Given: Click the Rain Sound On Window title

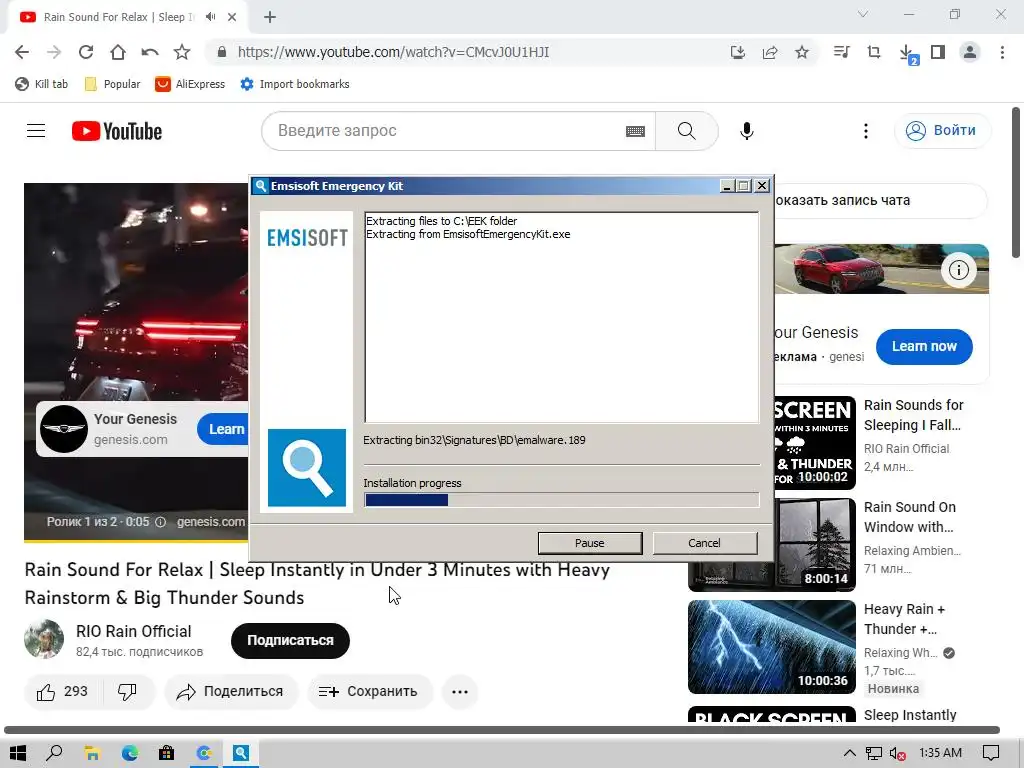Looking at the screenshot, I should pos(910,517).
